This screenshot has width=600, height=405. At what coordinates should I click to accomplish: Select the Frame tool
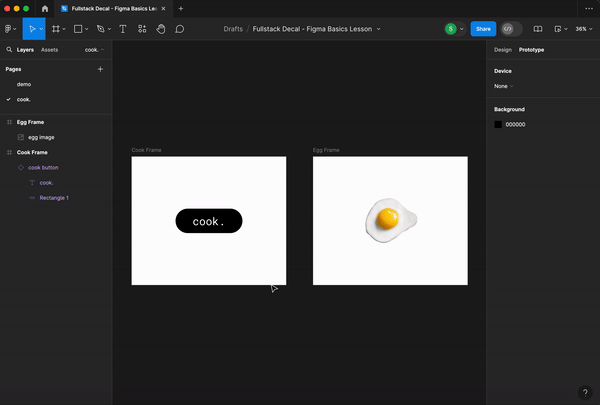(56, 29)
